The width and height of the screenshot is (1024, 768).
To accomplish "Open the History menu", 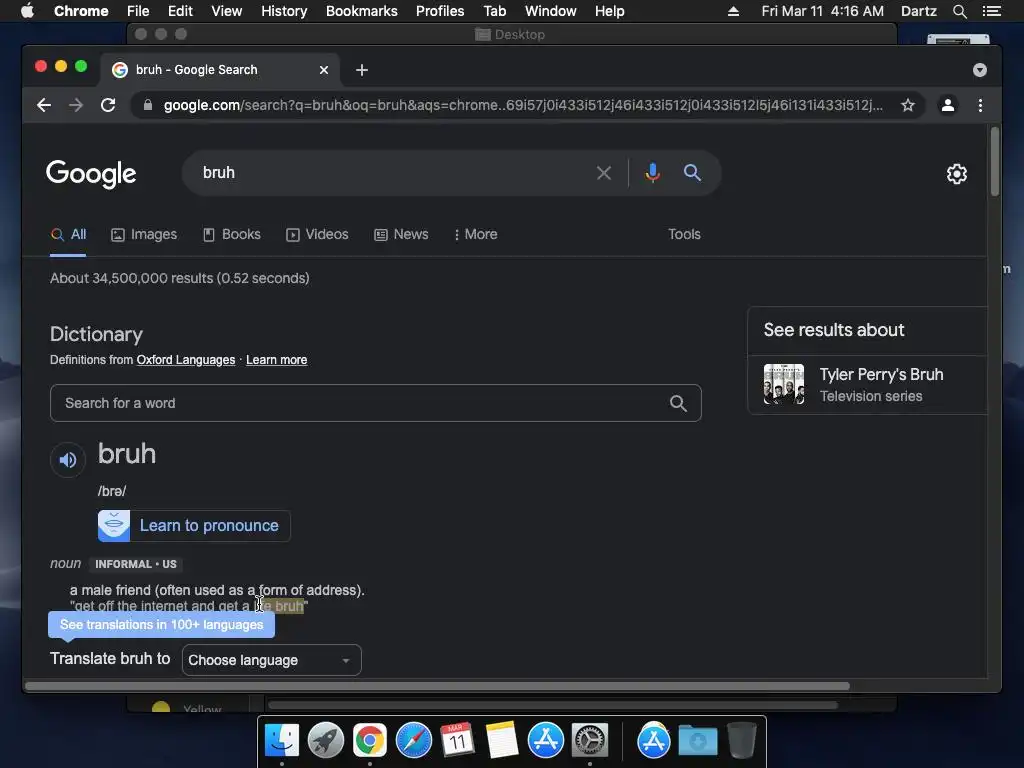I will pyautogui.click(x=284, y=11).
